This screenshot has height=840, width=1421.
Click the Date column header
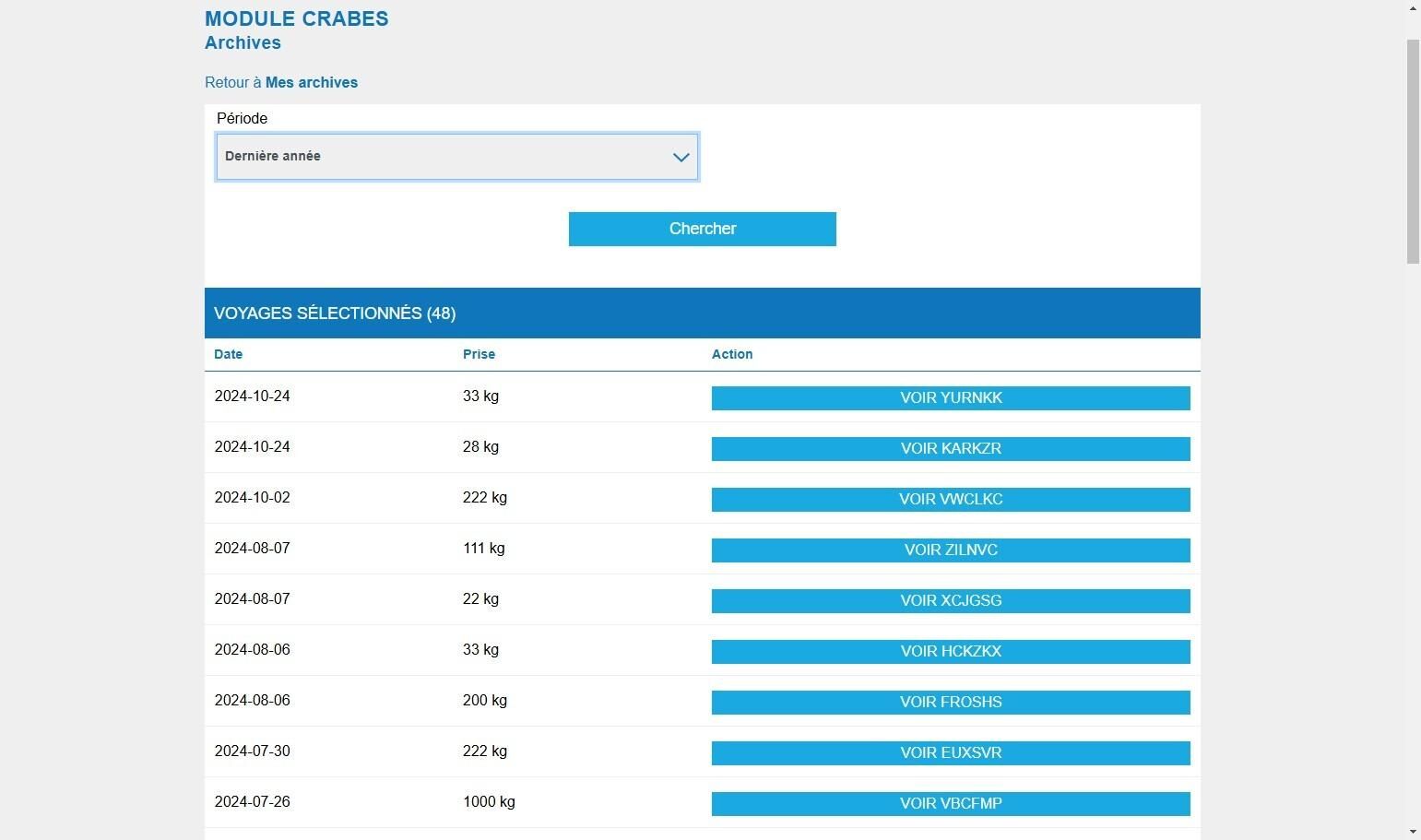pyautogui.click(x=228, y=354)
